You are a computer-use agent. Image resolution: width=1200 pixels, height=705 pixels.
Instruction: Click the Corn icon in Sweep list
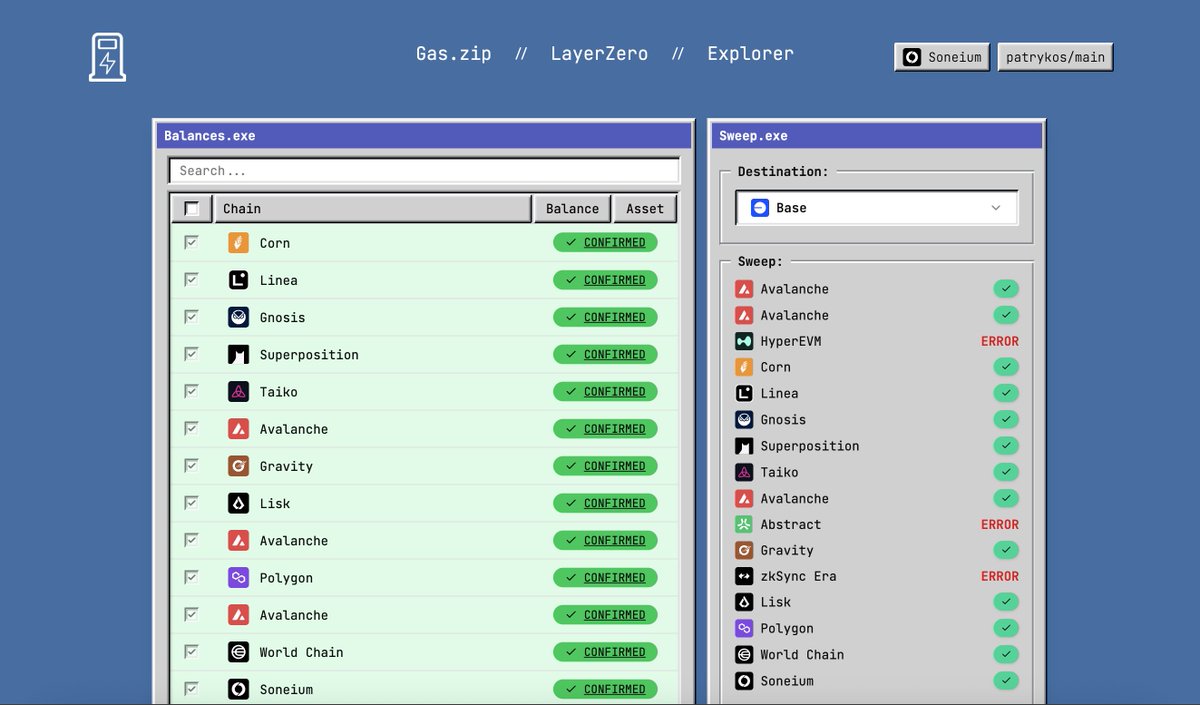tap(744, 367)
